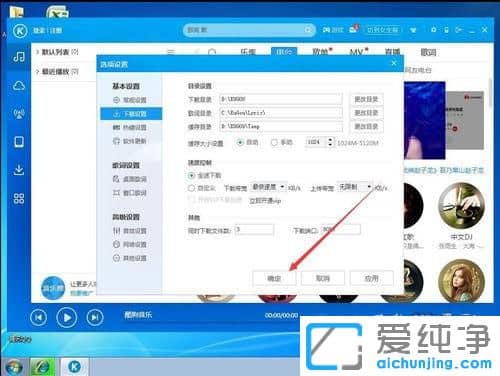
Task: Switch to the MV tab
Action: [x=356, y=52]
